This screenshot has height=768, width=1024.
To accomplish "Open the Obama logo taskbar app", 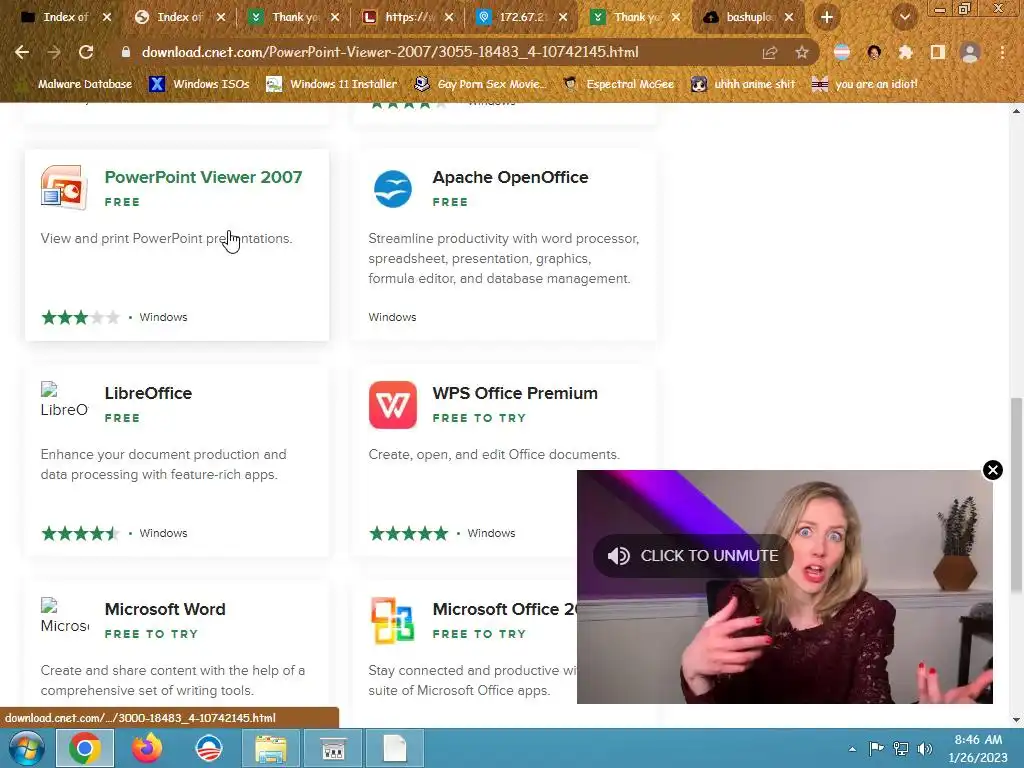I will 209,748.
